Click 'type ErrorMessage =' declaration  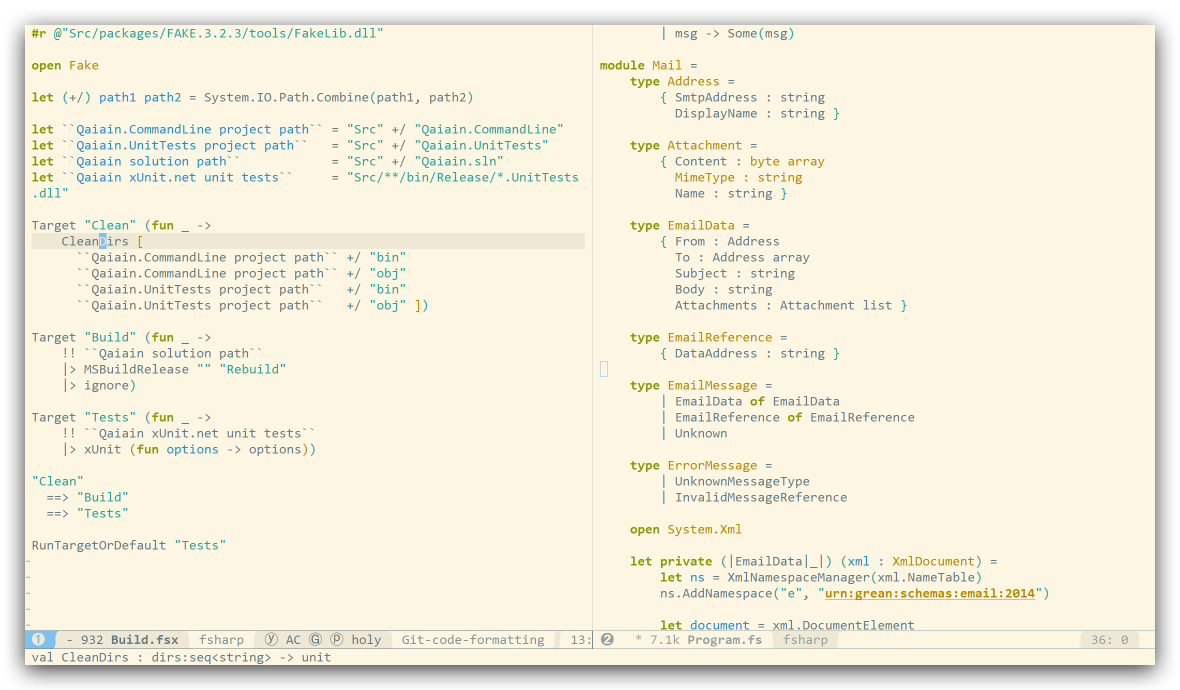(701, 465)
